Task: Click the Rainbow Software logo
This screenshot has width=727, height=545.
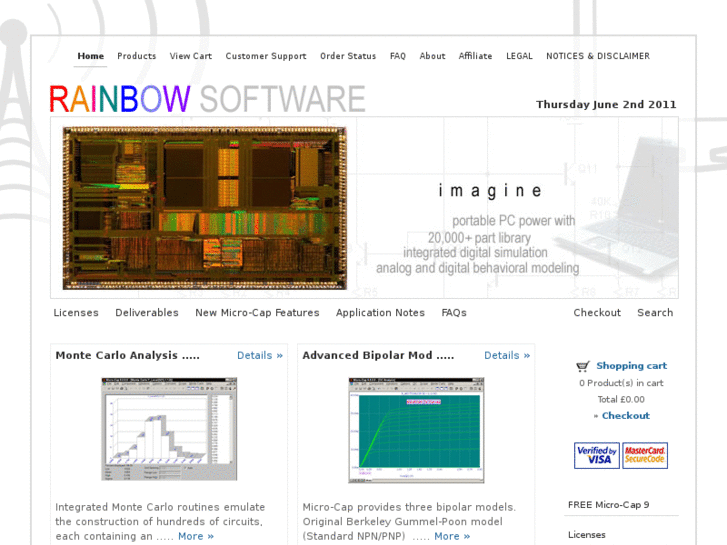Action: point(207,99)
